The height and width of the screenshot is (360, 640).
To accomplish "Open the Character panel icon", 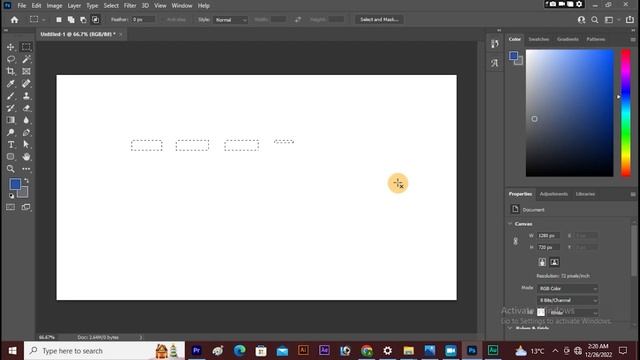I will 495,63.
